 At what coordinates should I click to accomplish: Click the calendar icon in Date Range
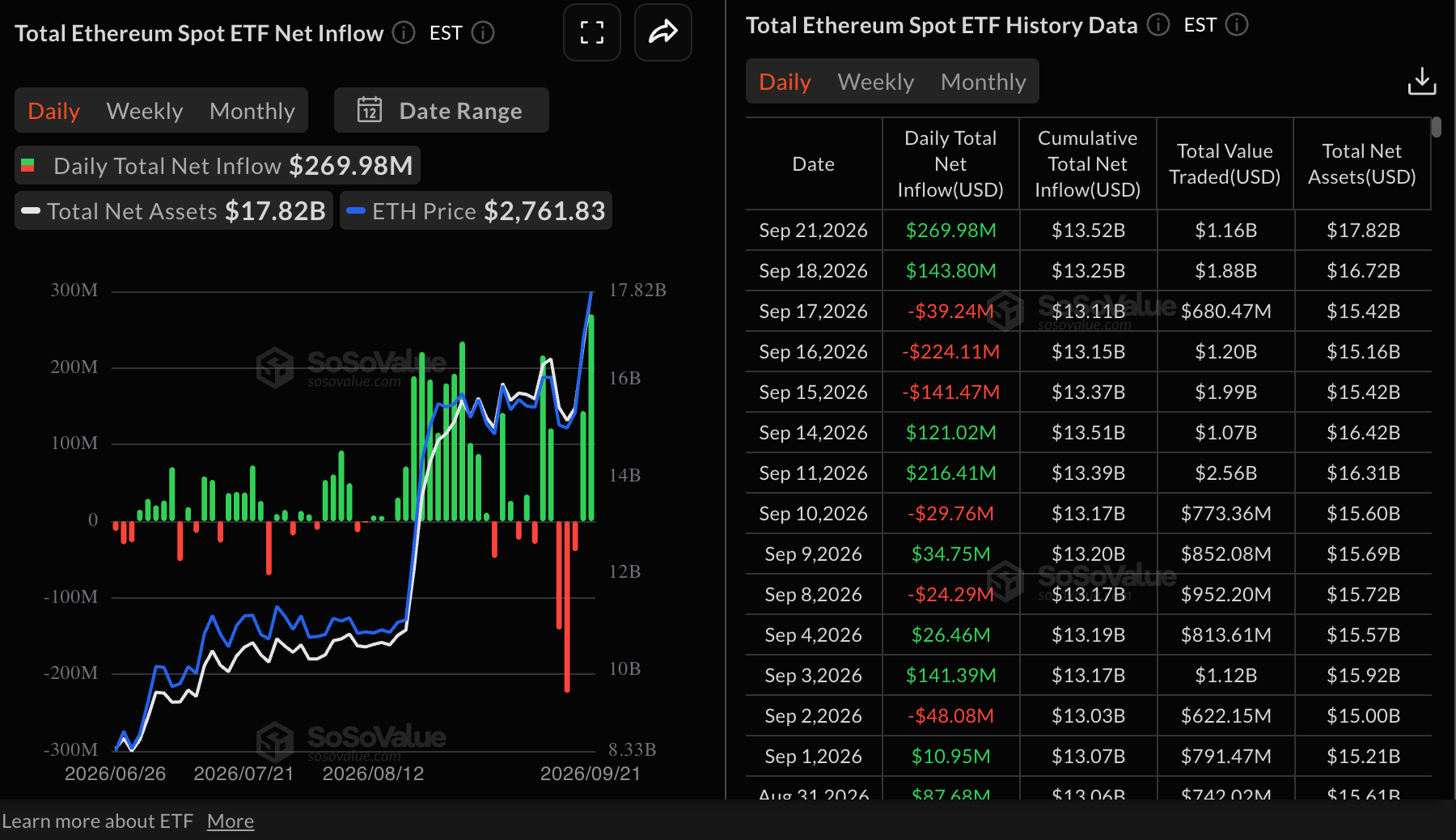click(370, 109)
